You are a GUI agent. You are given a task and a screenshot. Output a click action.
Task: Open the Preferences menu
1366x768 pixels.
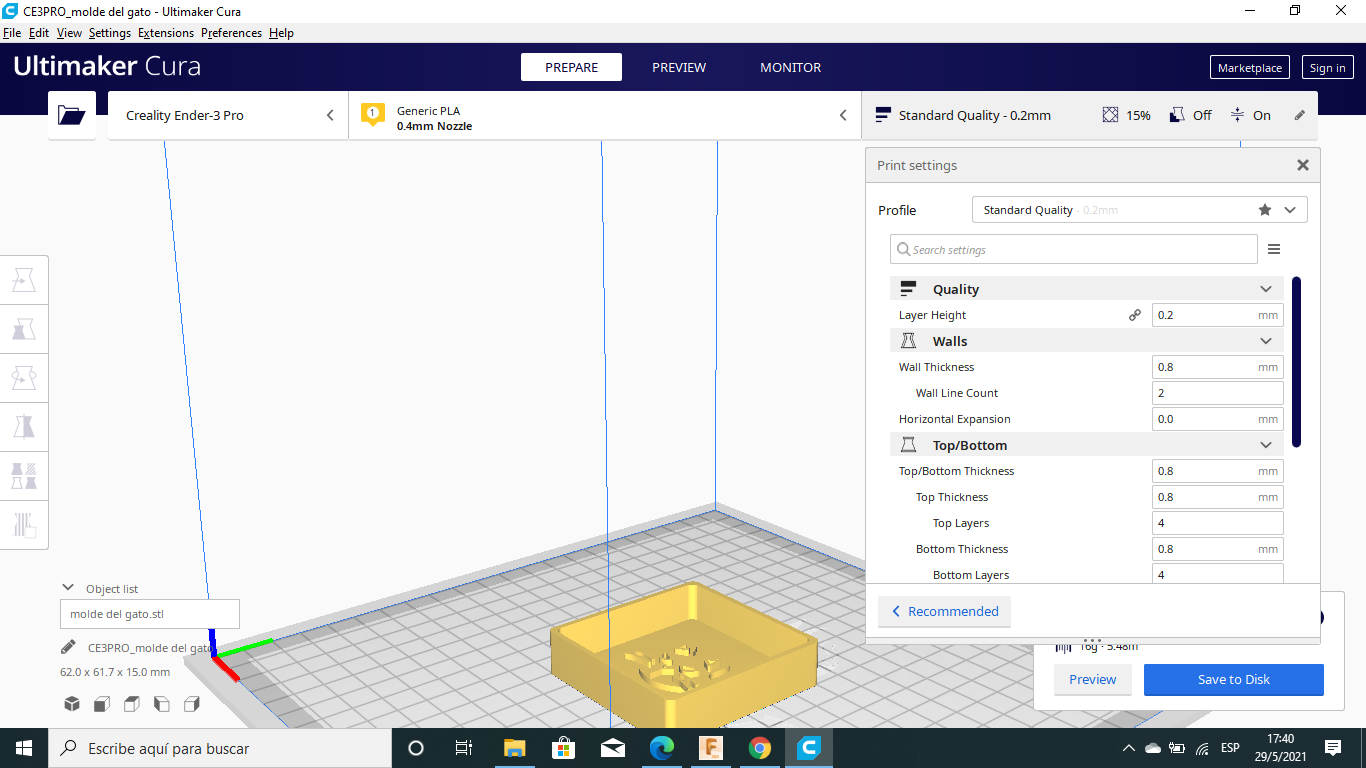[x=231, y=33]
